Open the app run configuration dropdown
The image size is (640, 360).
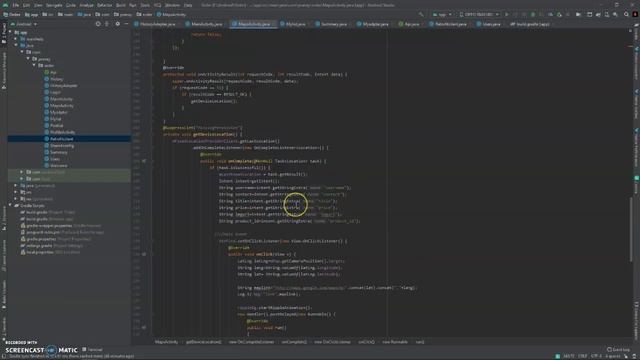pos(442,14)
